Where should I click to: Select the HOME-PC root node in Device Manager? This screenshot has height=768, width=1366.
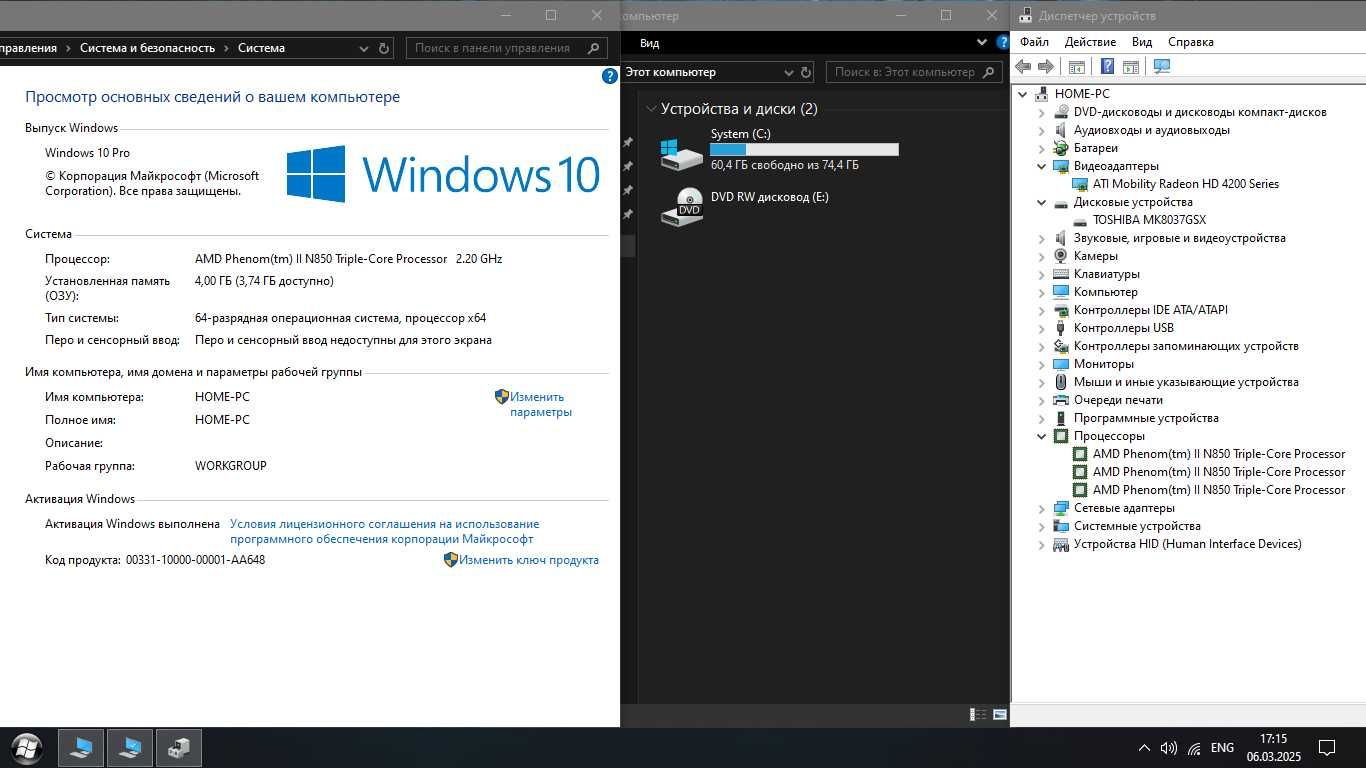[1082, 94]
